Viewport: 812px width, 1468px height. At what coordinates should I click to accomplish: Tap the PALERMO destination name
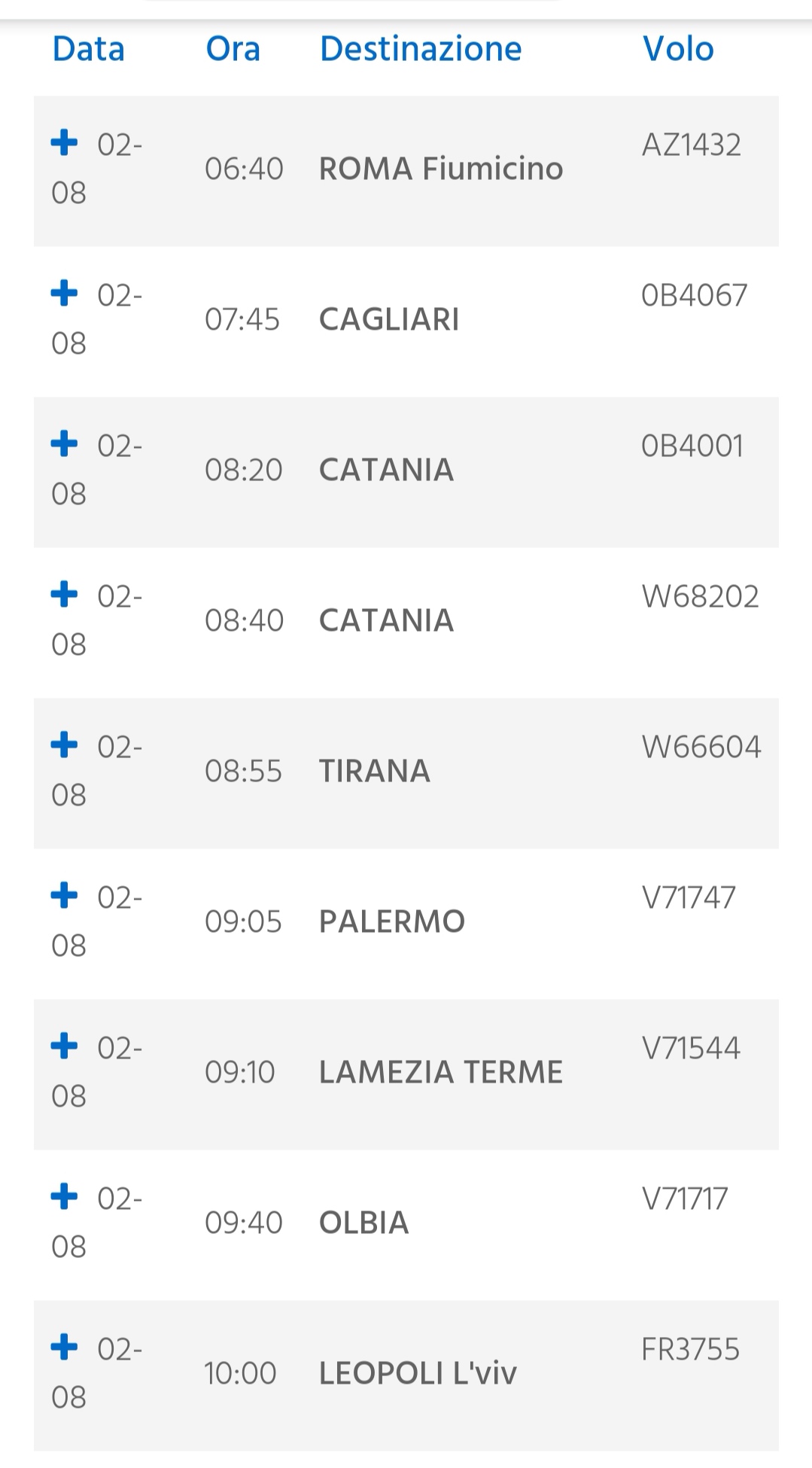click(x=392, y=921)
